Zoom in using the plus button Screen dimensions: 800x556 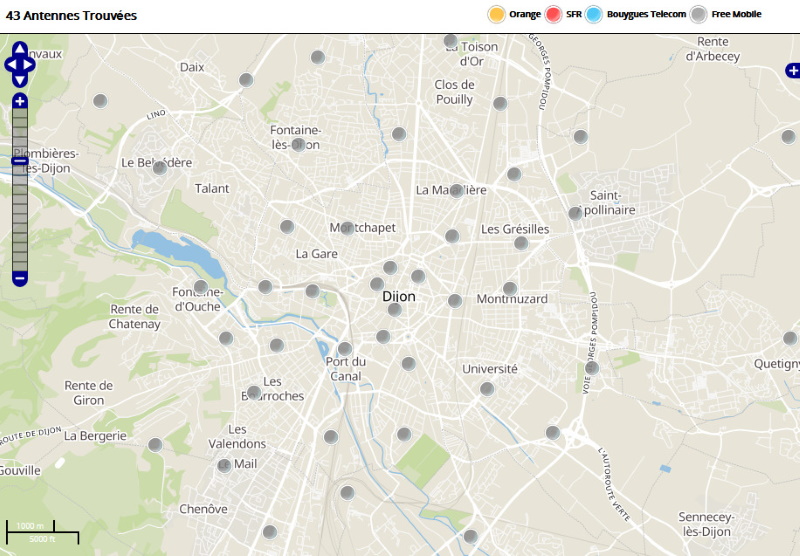click(20, 101)
